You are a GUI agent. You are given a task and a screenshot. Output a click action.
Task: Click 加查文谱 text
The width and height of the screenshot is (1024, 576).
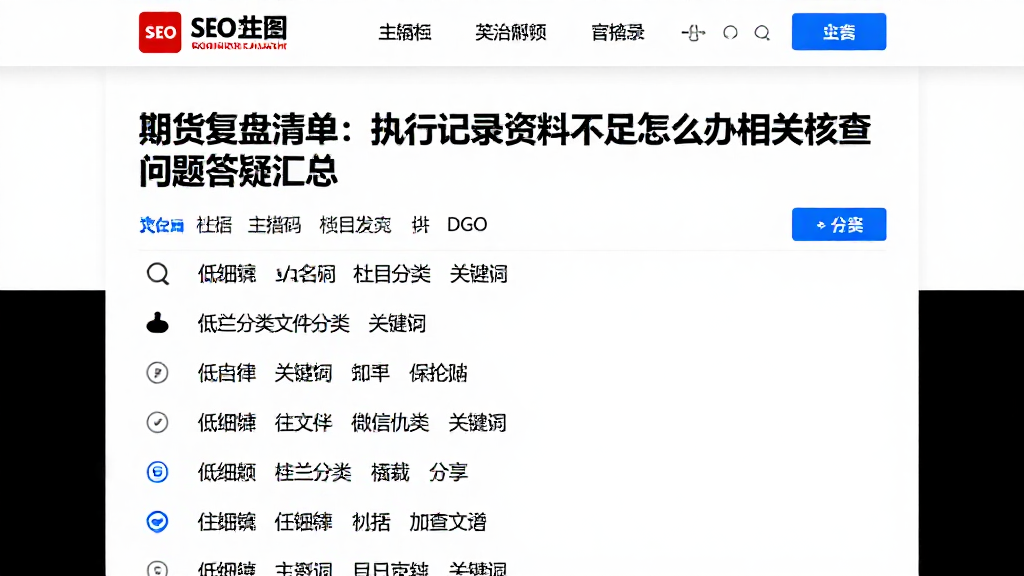448,522
